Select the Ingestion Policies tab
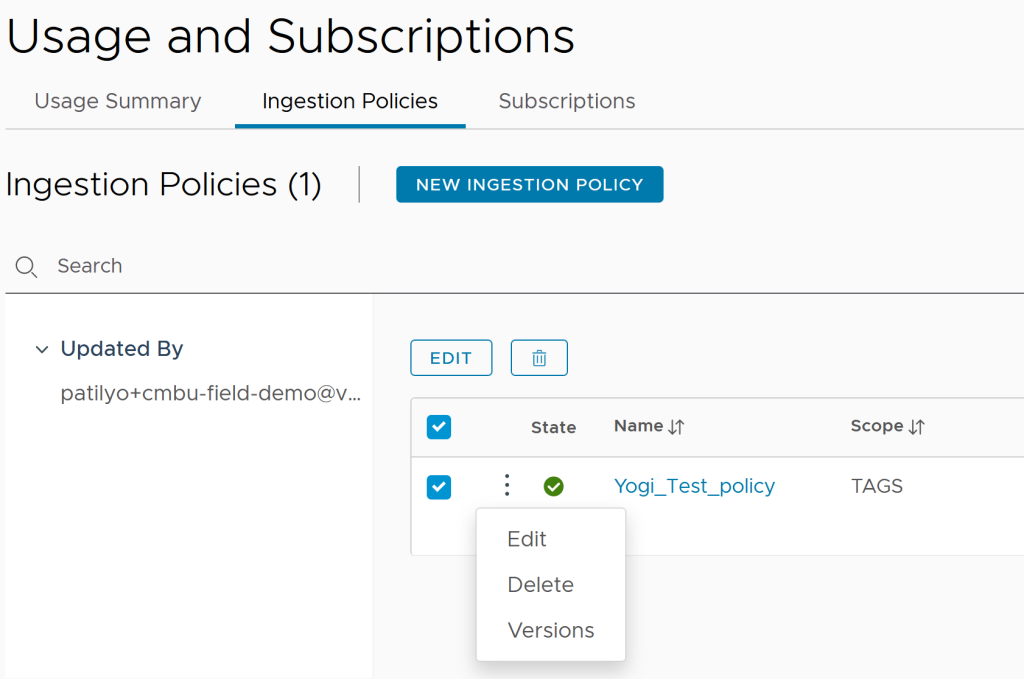1024x679 pixels. 350,101
